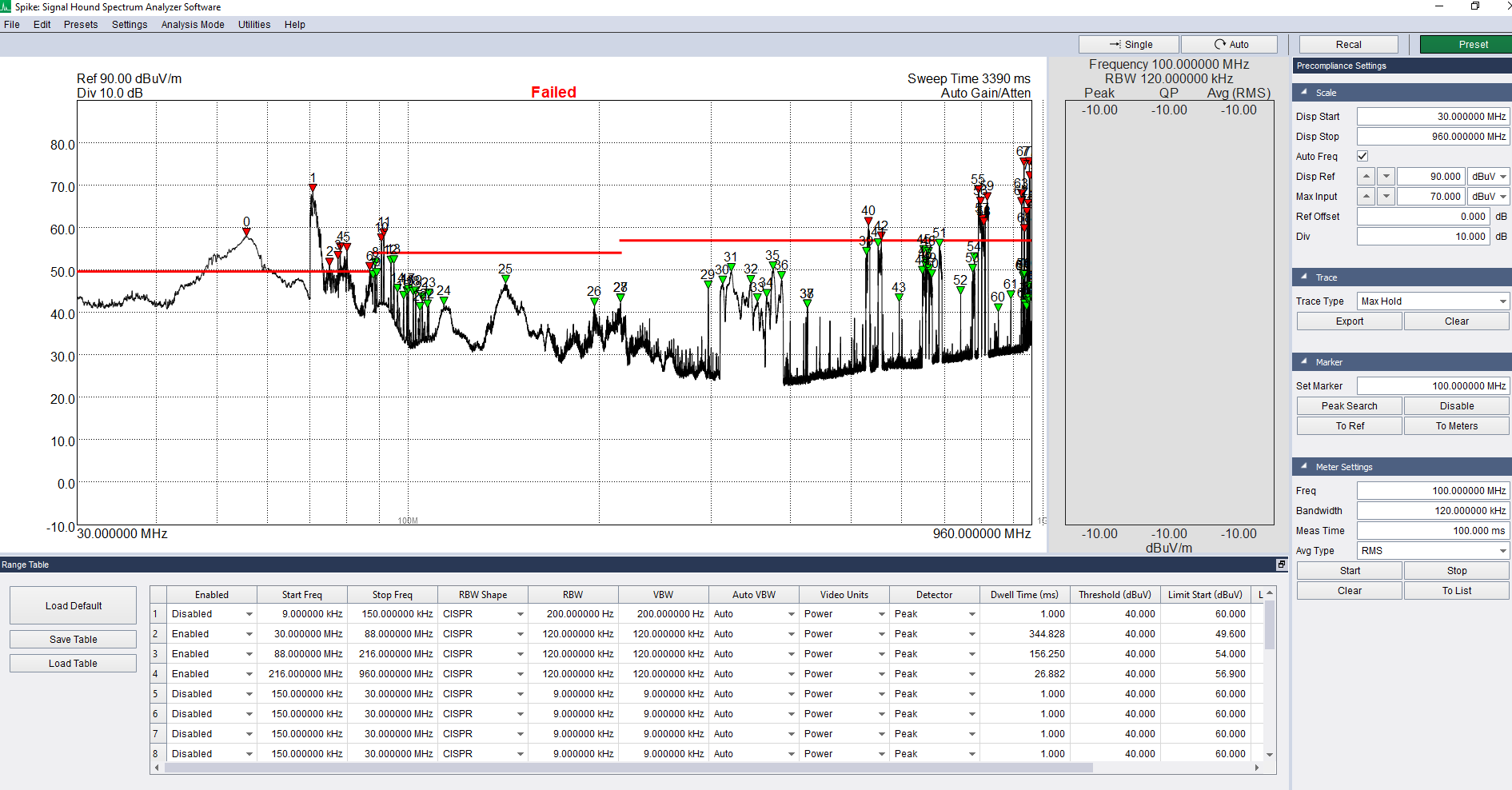Switch to Auto continuous sweep
The height and width of the screenshot is (790, 1512).
click(1229, 45)
